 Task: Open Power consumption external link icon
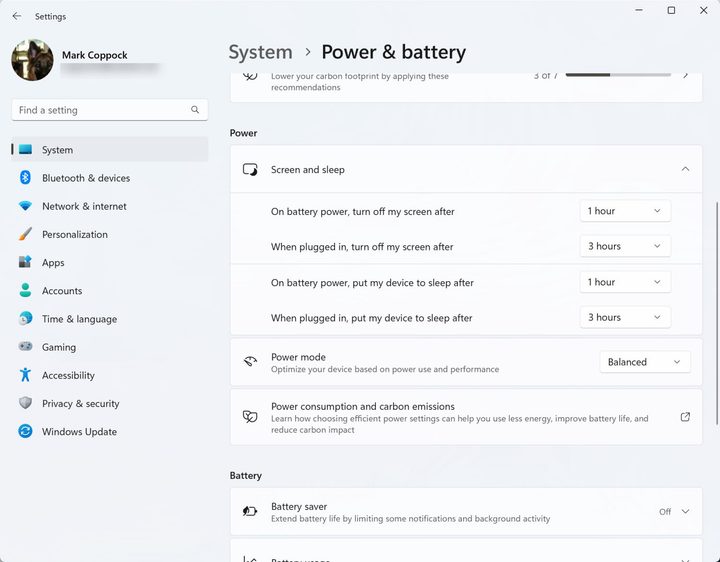pos(685,417)
